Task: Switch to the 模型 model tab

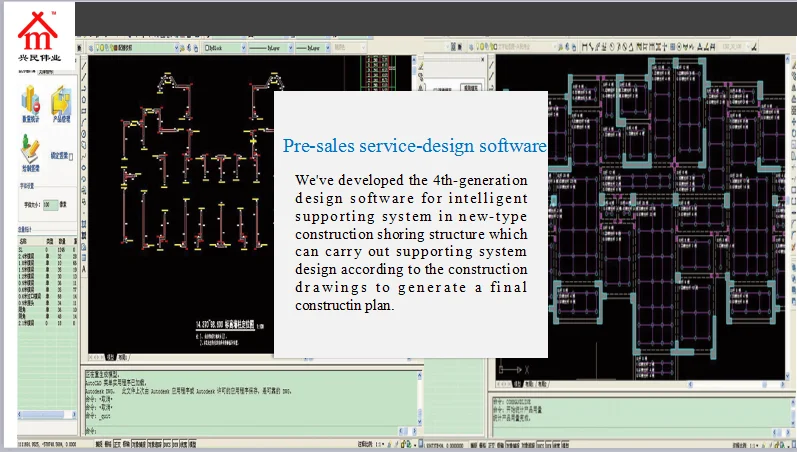Action: click(108, 357)
